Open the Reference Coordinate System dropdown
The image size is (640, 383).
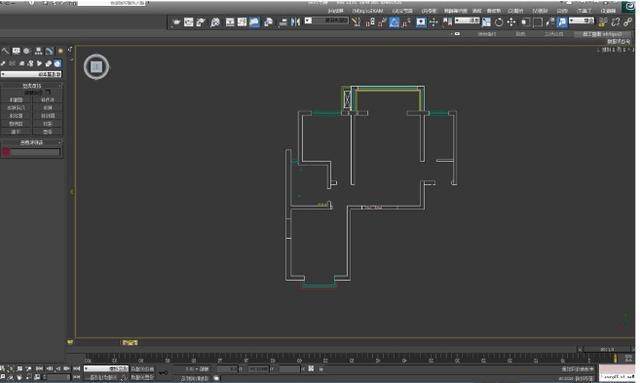pos(467,20)
